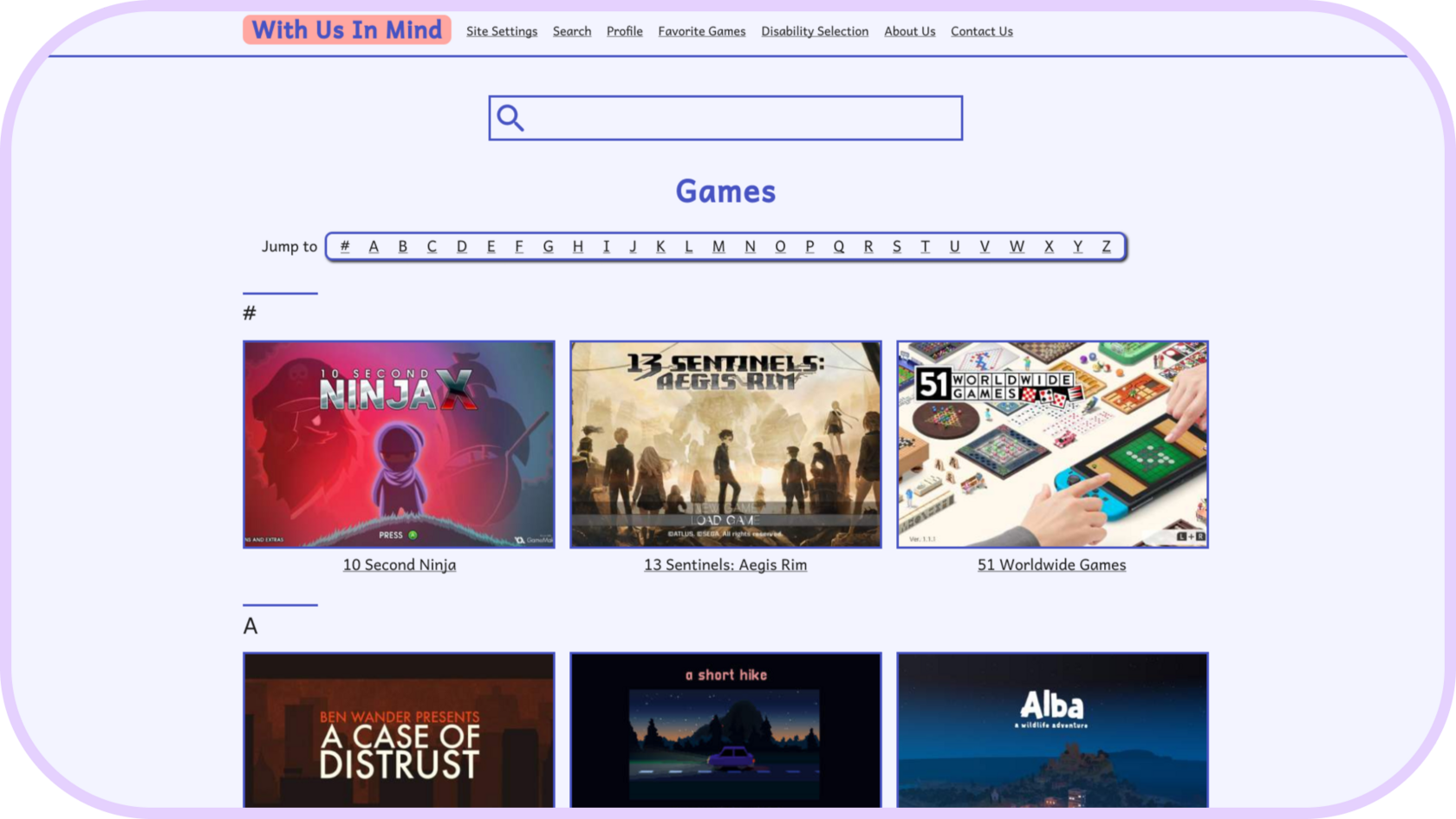Jump to the # games section
Image resolution: width=1456 pixels, height=819 pixels.
coord(345,246)
